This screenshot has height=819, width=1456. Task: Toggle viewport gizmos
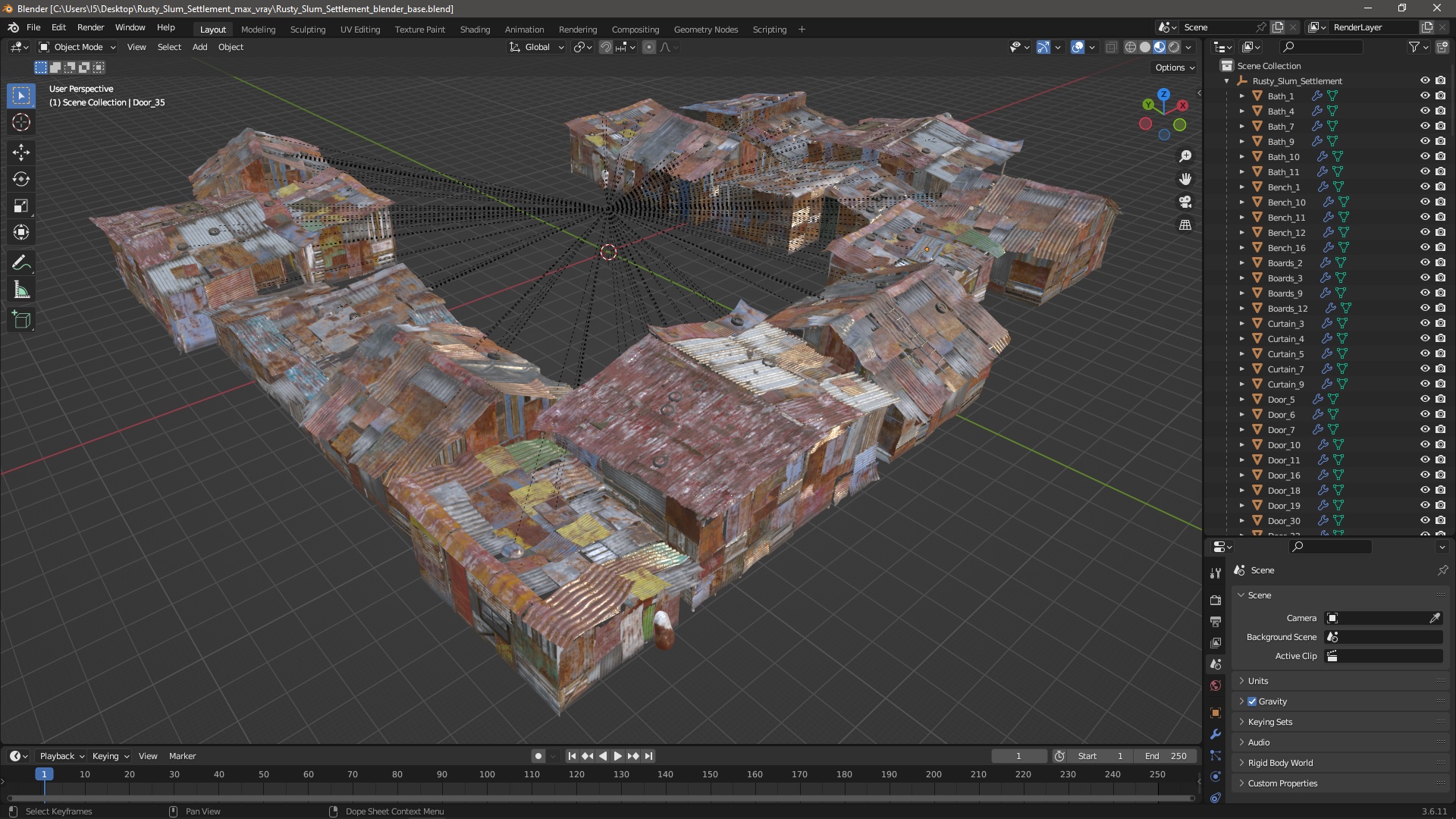point(1043,47)
